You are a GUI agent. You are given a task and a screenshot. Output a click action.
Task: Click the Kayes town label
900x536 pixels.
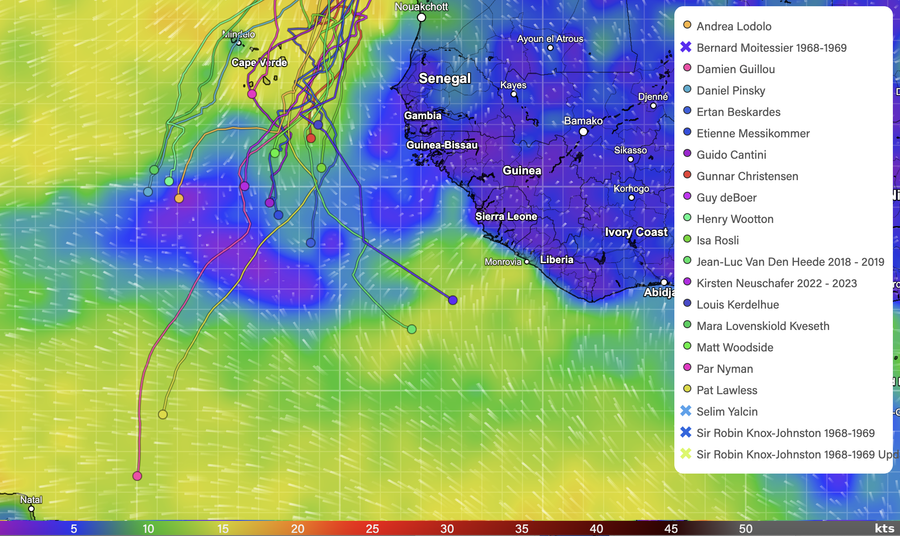[x=513, y=85]
